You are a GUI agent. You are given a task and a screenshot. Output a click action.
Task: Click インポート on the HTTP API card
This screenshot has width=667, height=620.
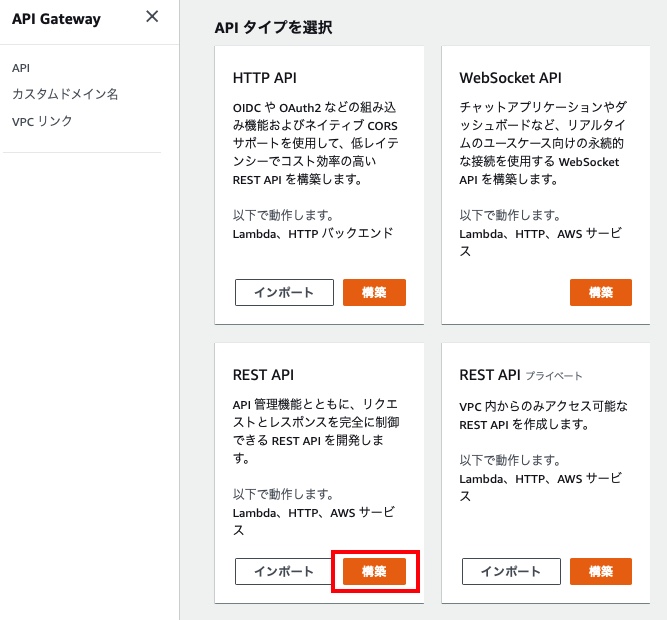tap(284, 292)
